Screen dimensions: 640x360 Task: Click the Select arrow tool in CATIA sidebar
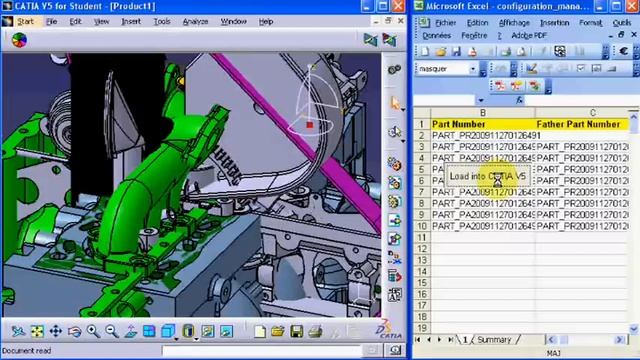pyautogui.click(x=394, y=103)
